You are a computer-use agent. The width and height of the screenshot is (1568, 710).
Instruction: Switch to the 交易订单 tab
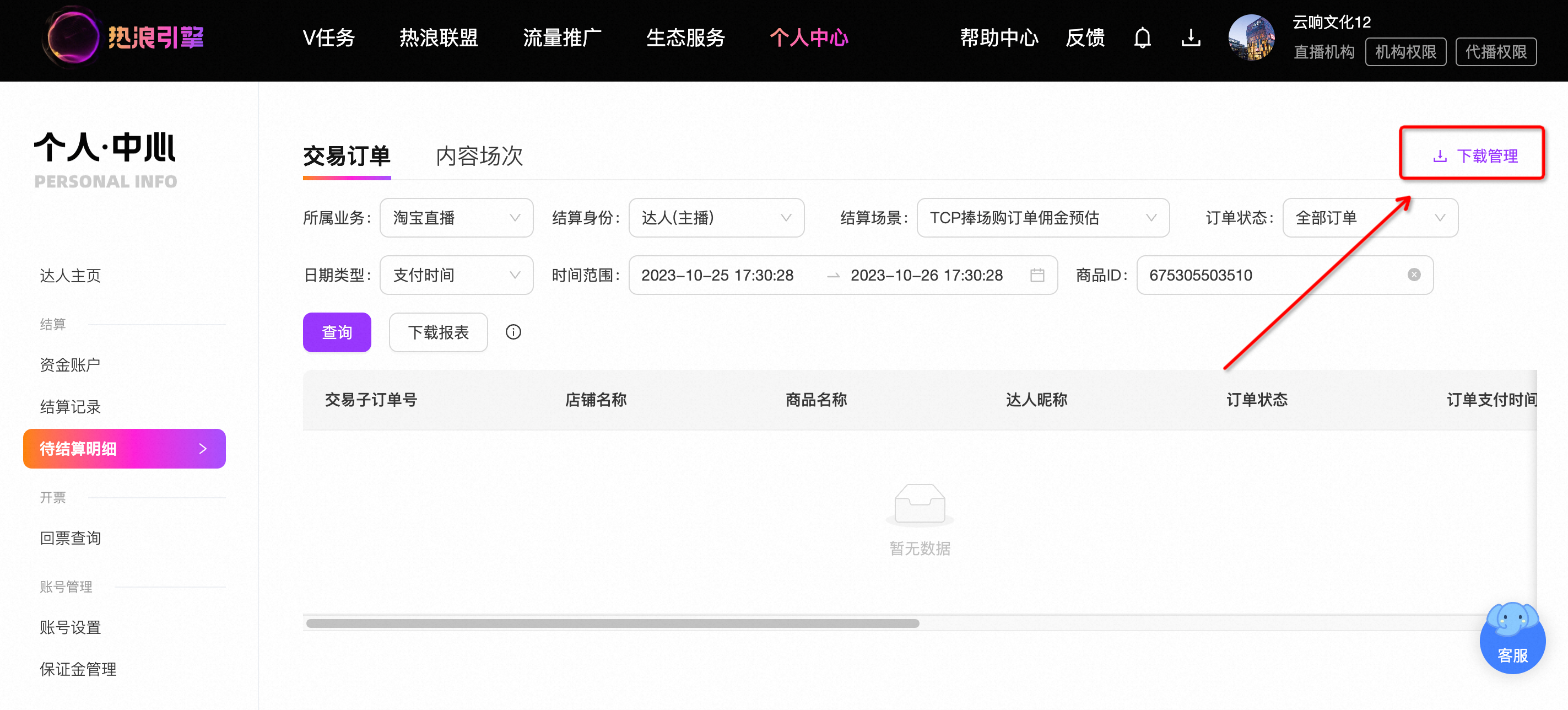(347, 157)
